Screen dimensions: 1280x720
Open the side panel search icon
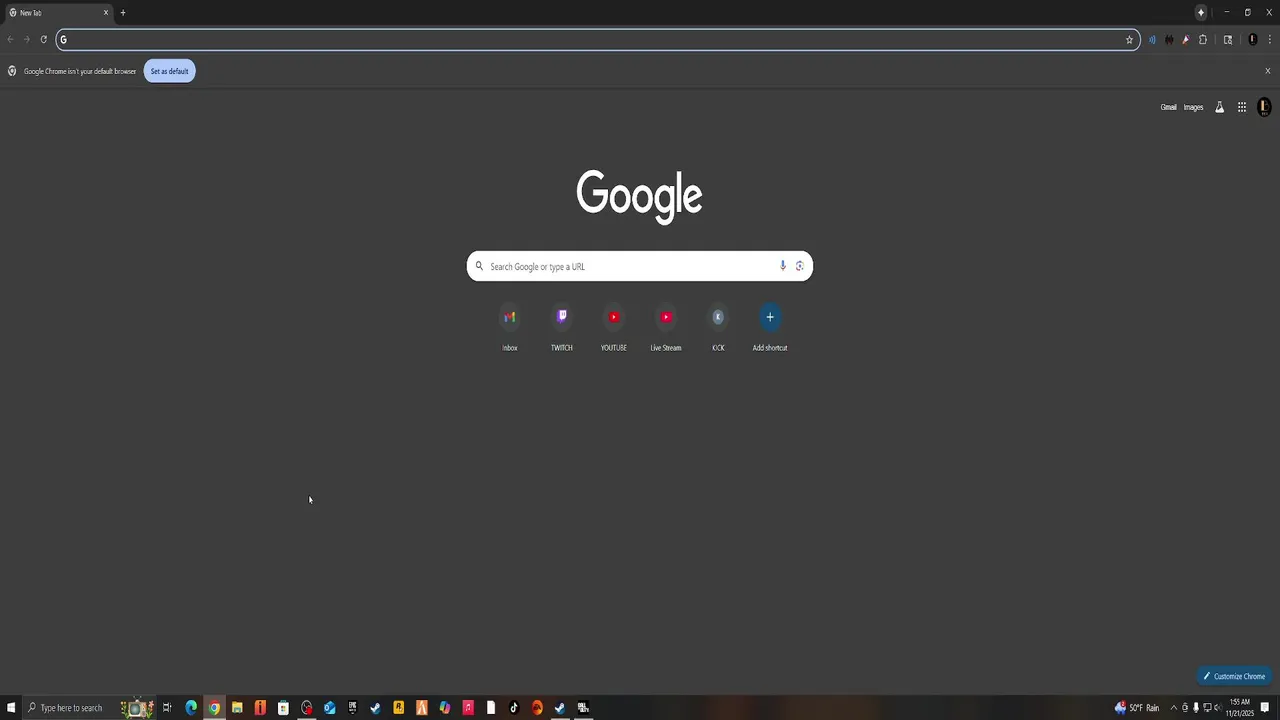(1228, 40)
